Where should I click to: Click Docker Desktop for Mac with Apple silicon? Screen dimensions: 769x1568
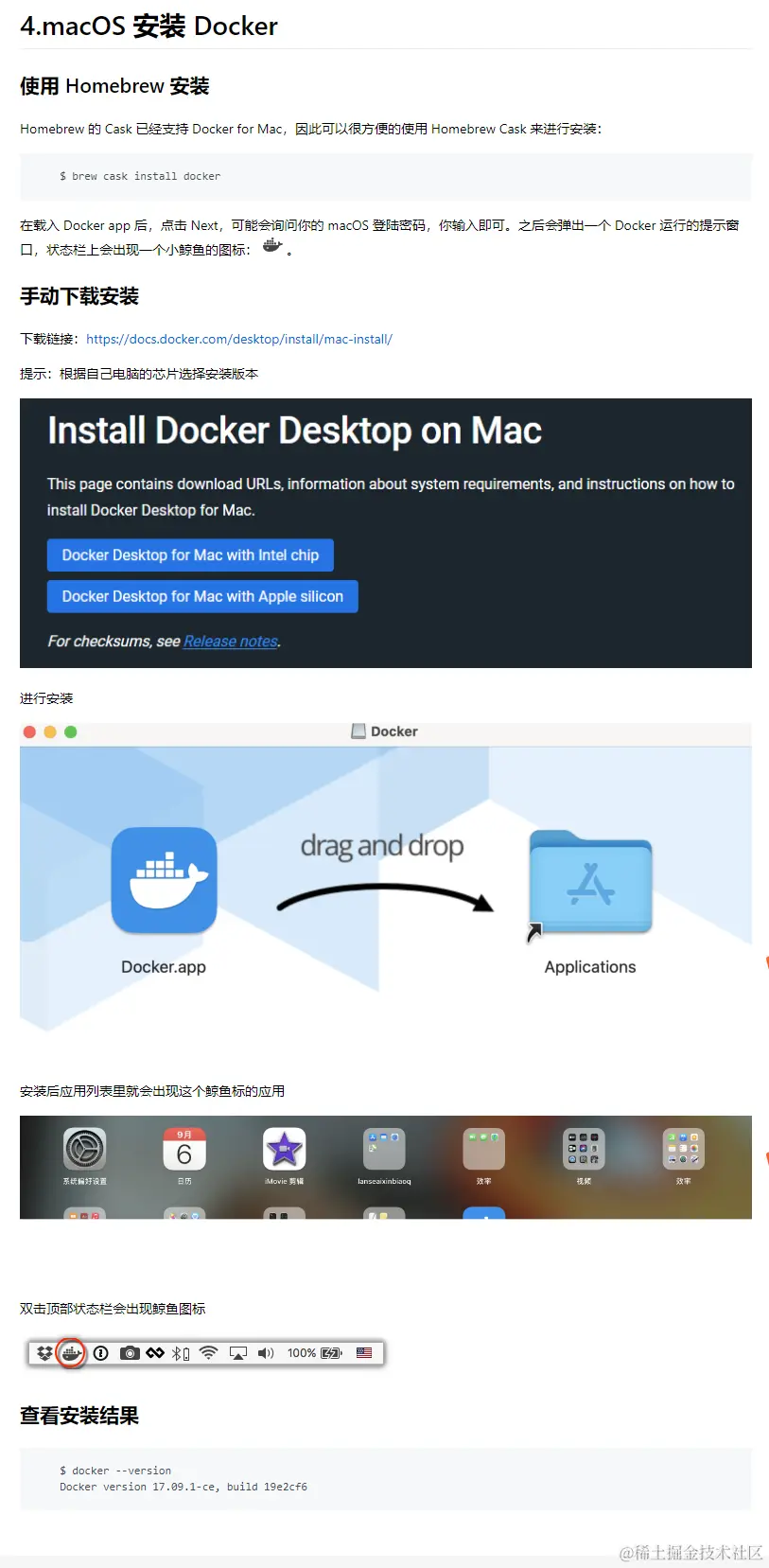pos(202,597)
